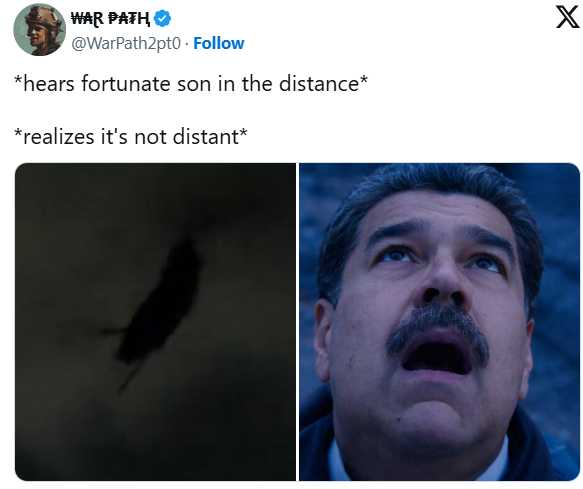Click the 'hears fortunate son' tweet text

click(191, 83)
